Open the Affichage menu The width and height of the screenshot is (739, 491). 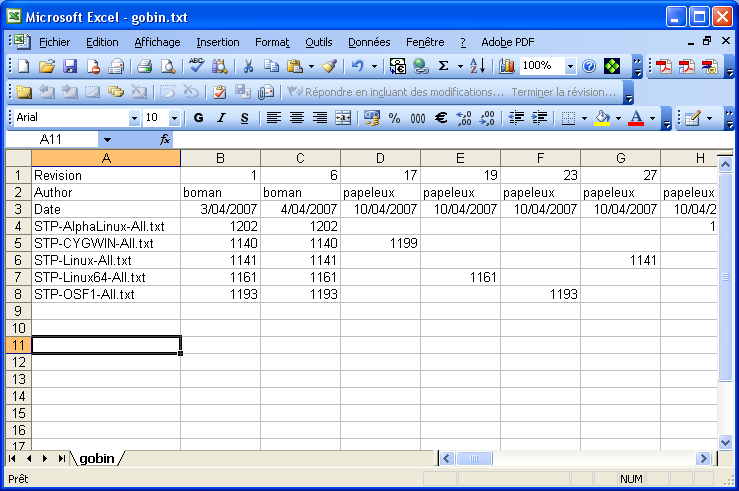pyautogui.click(x=157, y=42)
